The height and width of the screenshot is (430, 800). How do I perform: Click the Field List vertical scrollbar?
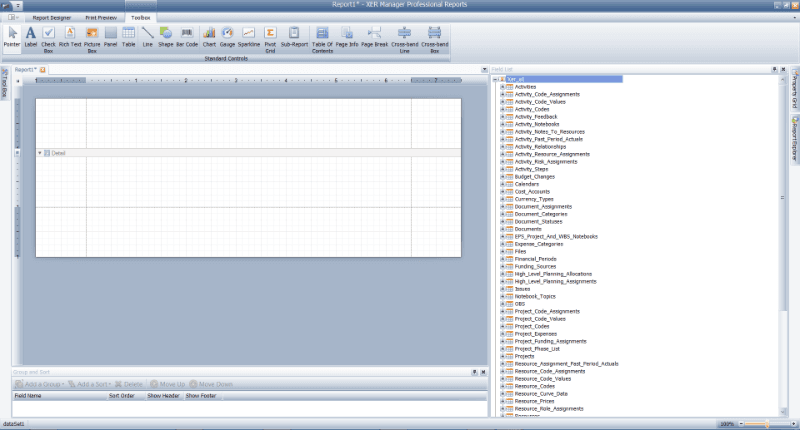[783, 197]
